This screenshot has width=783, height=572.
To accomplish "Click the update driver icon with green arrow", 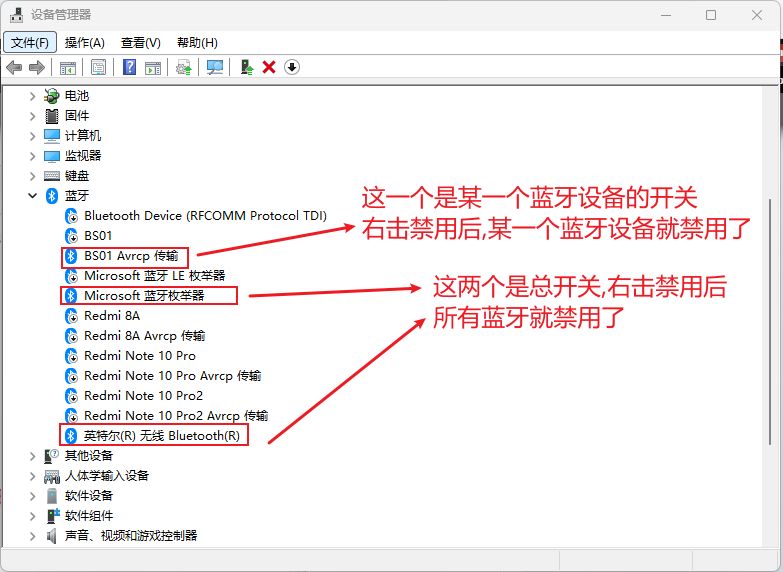I will click(x=245, y=67).
